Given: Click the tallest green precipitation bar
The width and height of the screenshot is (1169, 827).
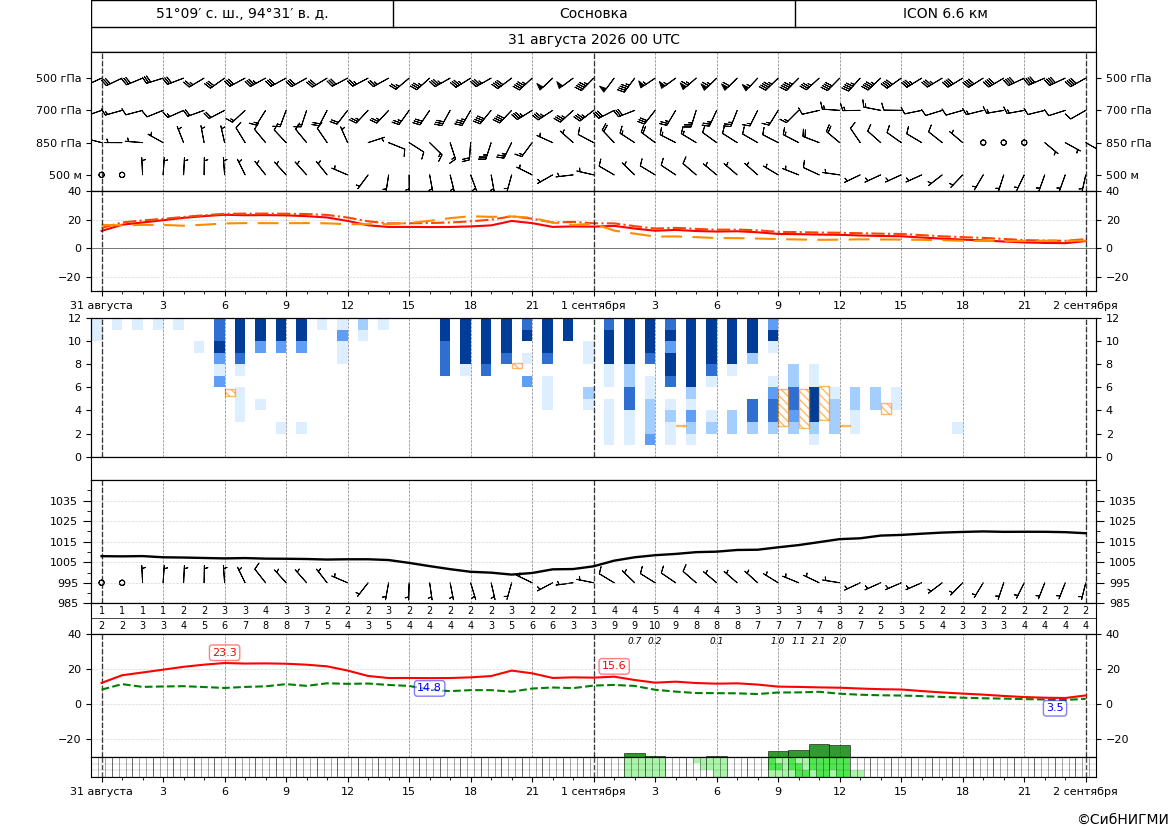Looking at the screenshot, I should pos(819,751).
